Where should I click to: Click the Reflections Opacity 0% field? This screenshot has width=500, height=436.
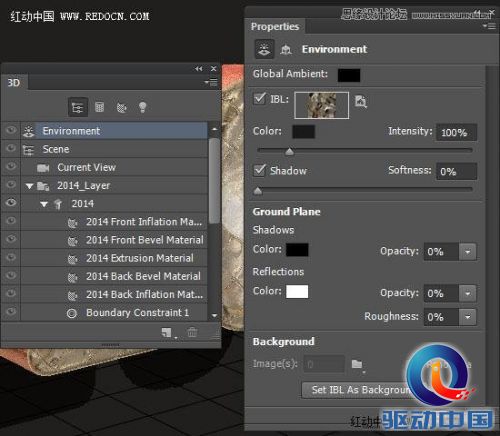tap(441, 294)
